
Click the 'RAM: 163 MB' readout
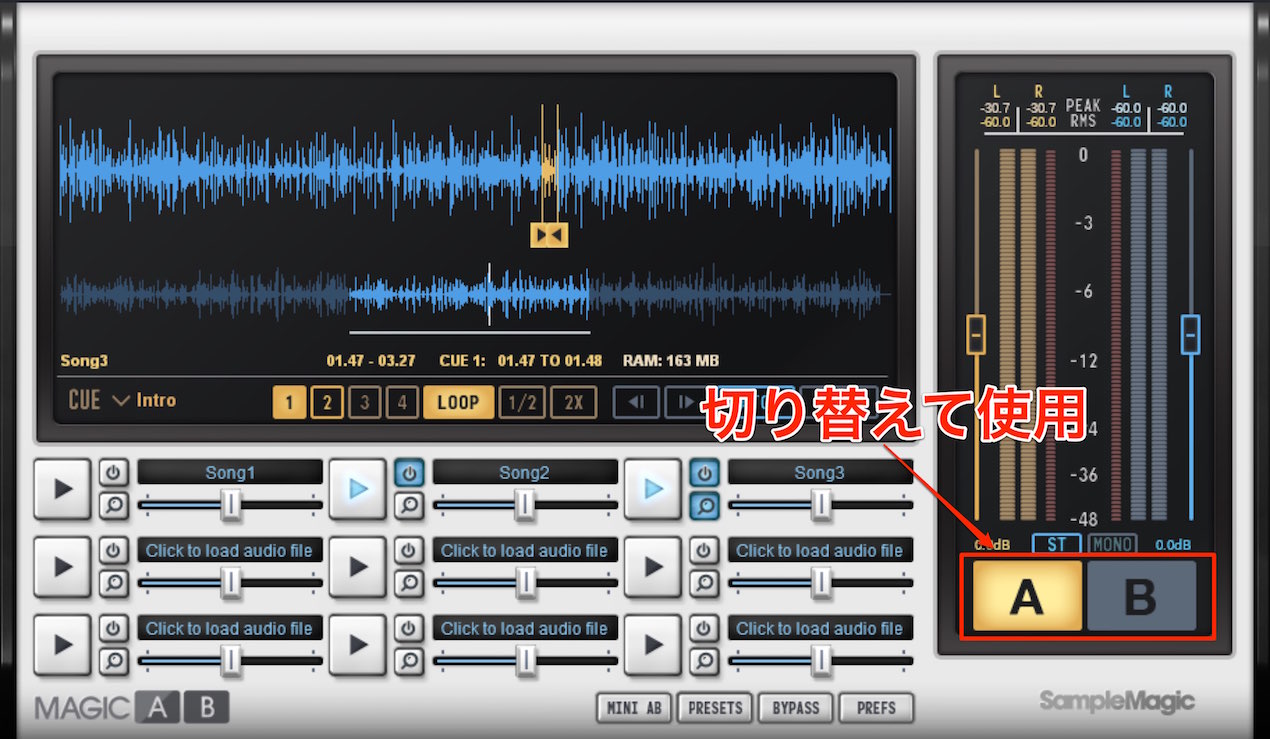tap(671, 361)
